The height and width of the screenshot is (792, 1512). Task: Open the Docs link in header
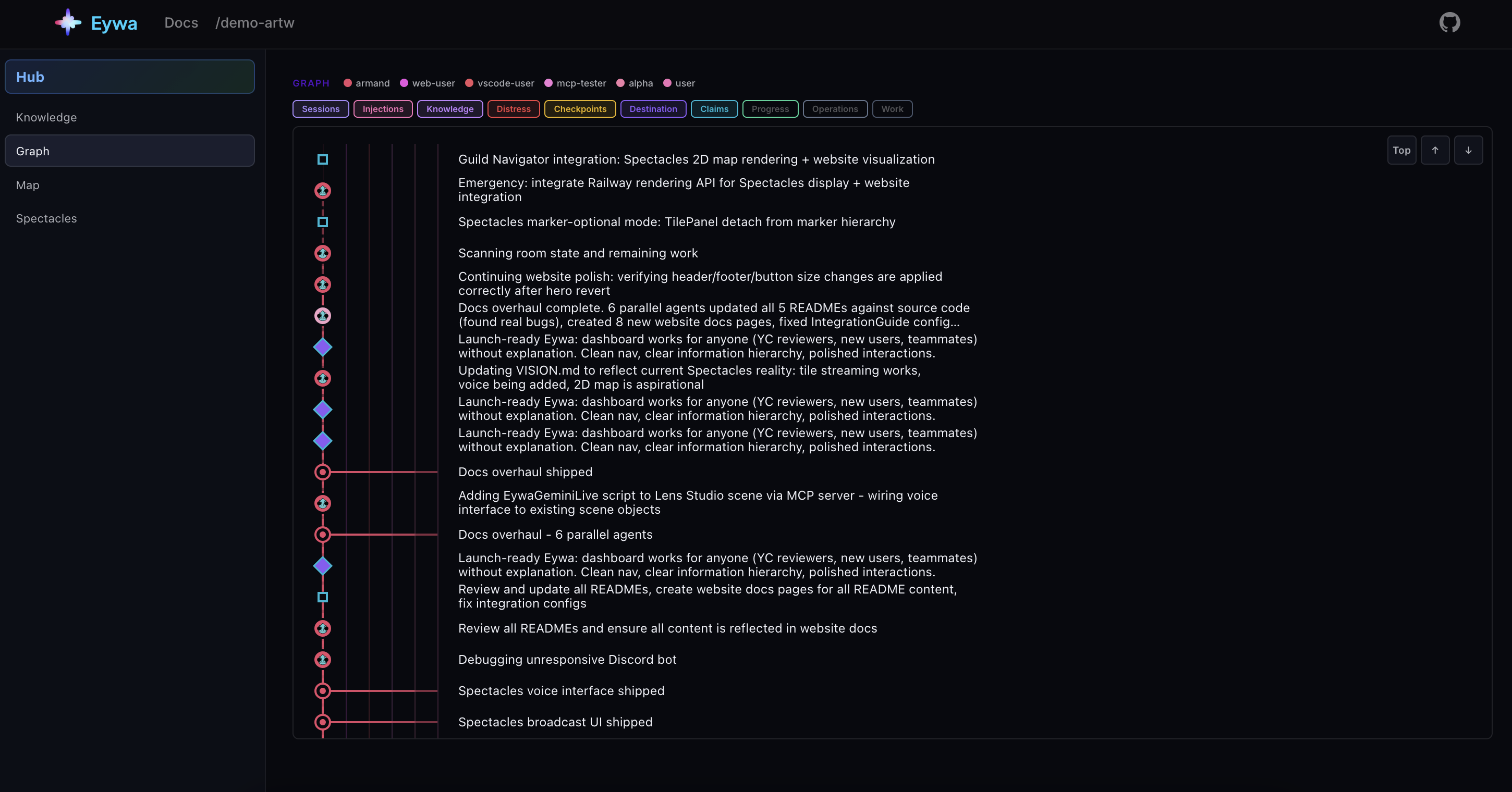[x=181, y=23]
